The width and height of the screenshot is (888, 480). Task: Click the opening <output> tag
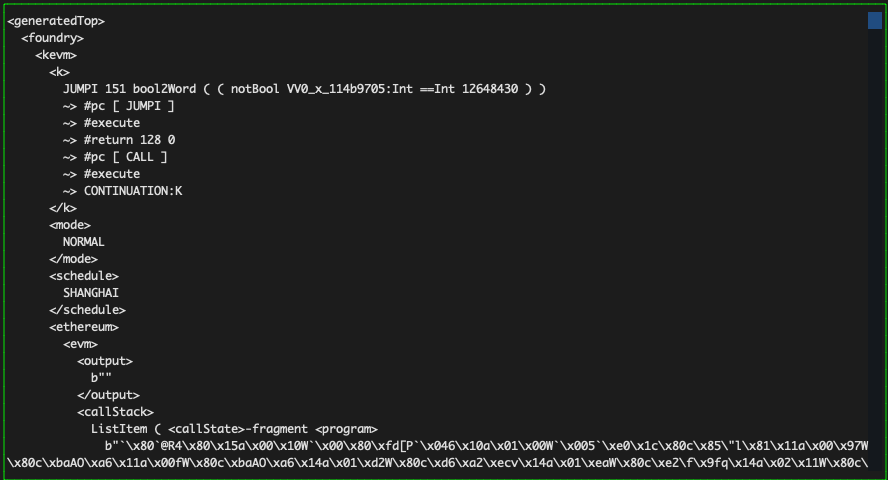(x=105, y=361)
